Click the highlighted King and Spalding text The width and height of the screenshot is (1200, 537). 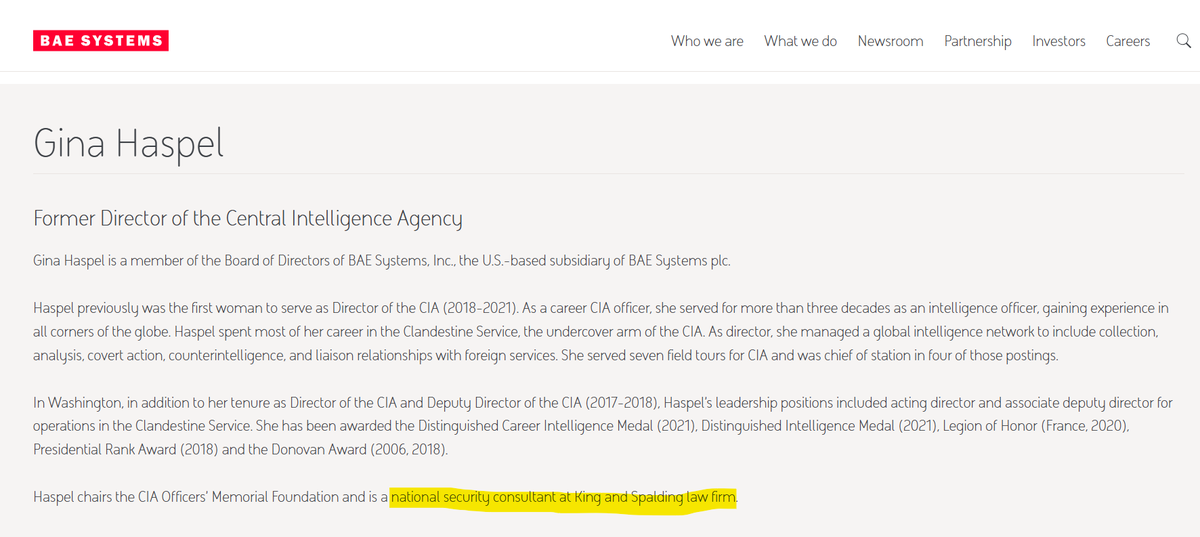(x=564, y=497)
